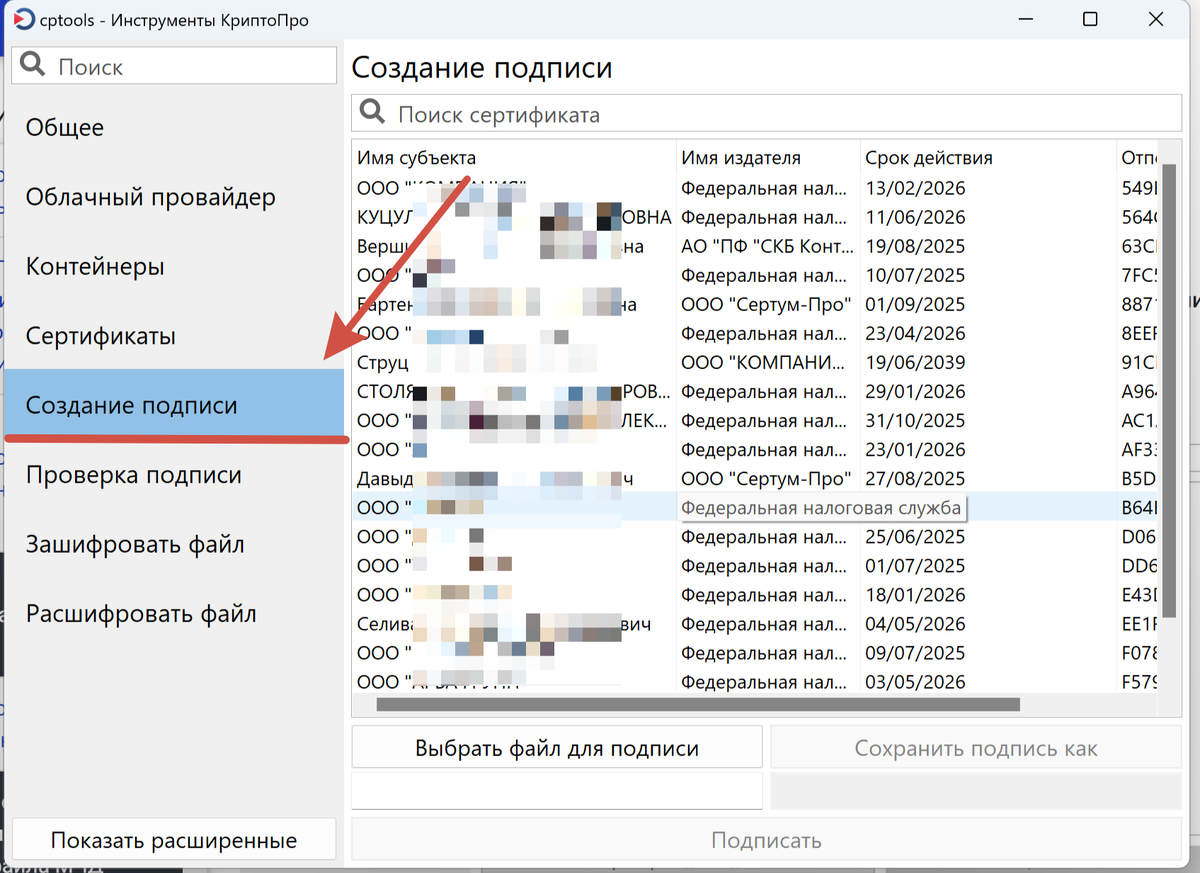Select the Создание подписи section
The height and width of the screenshot is (873, 1200).
pyautogui.click(x=174, y=405)
